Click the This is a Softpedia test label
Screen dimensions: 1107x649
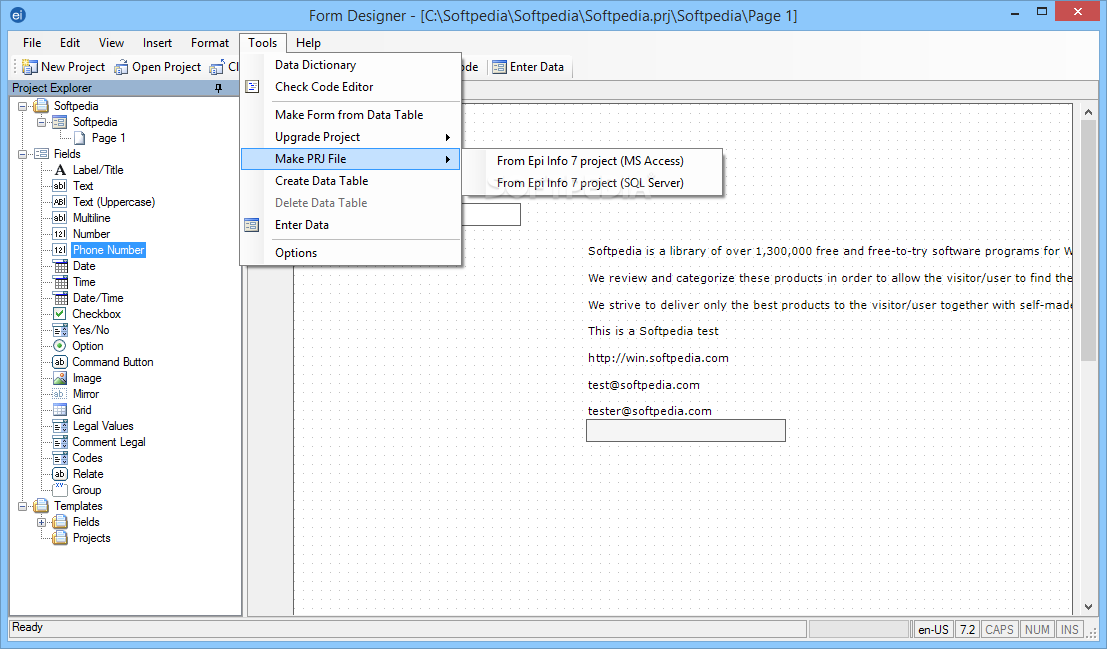point(653,331)
